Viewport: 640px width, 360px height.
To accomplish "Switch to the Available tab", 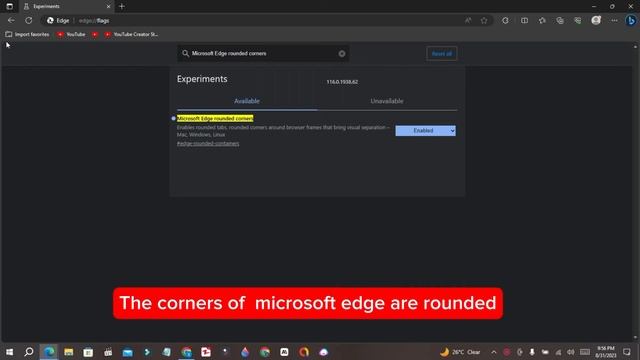I will pyautogui.click(x=247, y=101).
